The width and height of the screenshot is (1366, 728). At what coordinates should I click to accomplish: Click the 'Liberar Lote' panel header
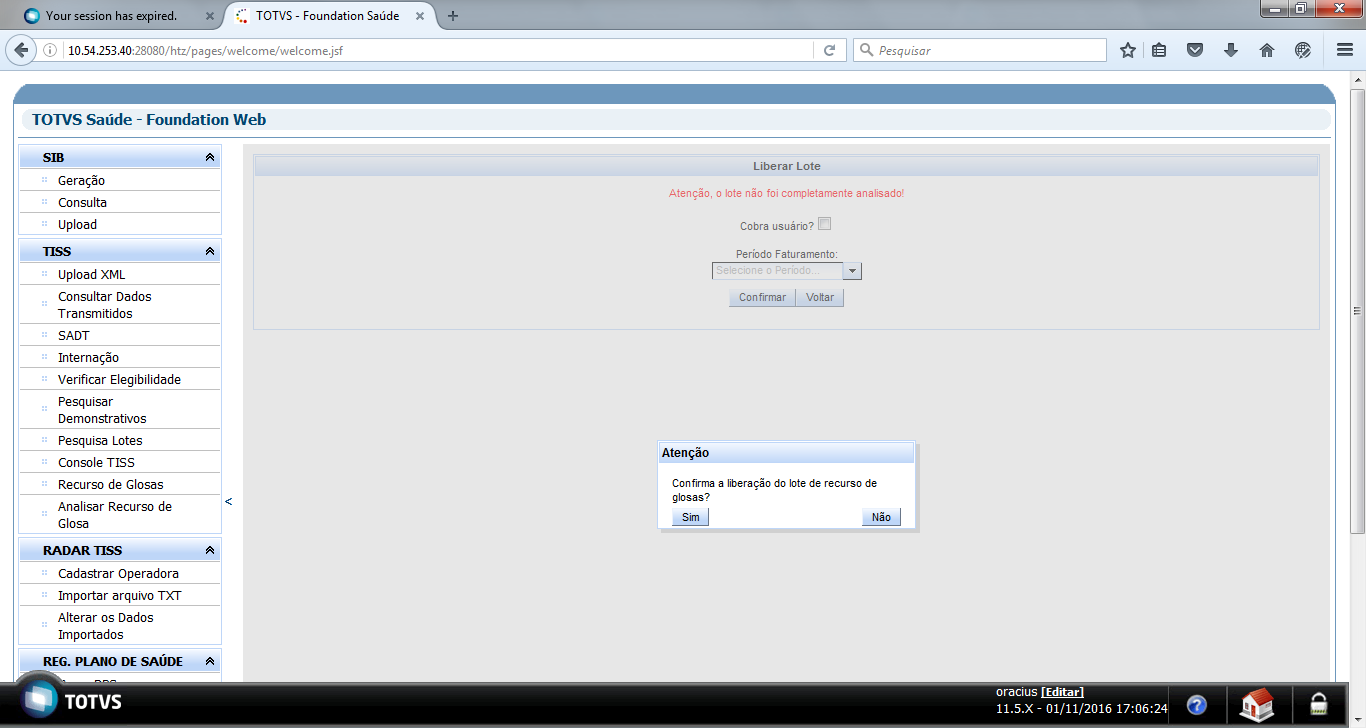pyautogui.click(x=787, y=166)
